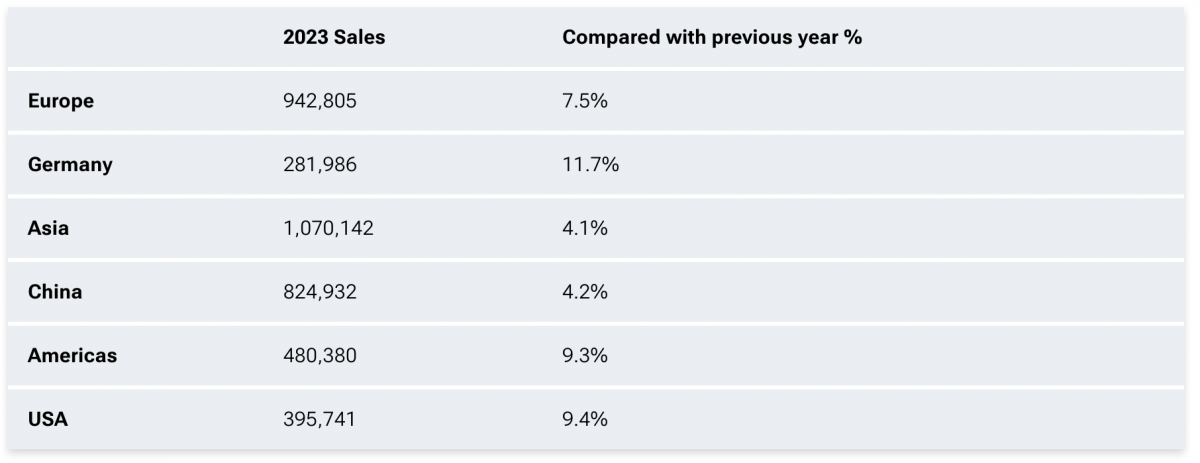Click China's 4.2% change cell

tap(585, 292)
